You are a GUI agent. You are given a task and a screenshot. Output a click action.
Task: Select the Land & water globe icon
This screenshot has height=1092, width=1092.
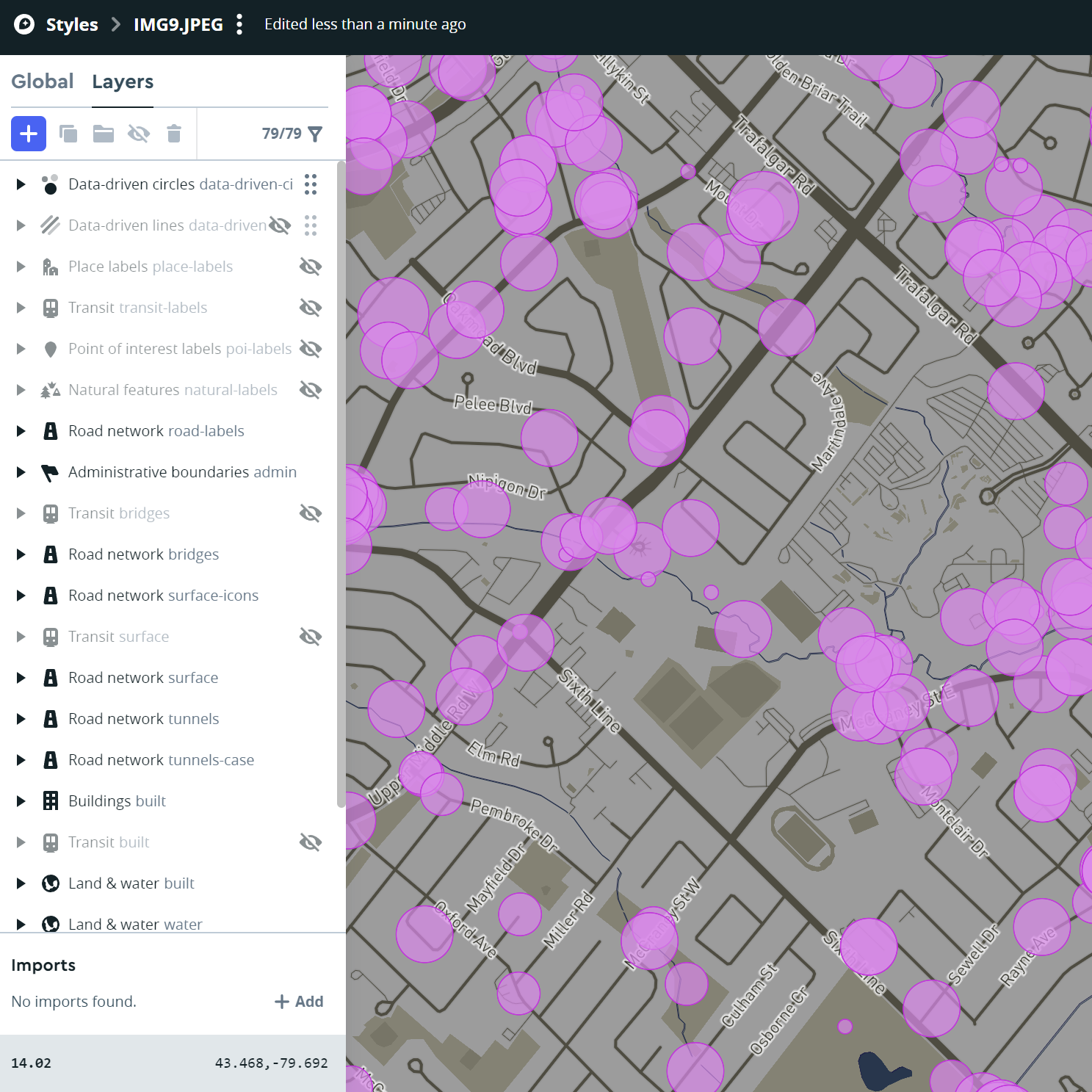click(x=50, y=883)
